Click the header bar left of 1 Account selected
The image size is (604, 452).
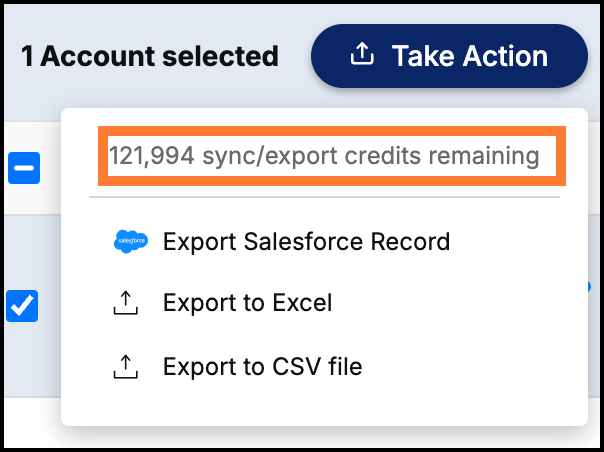pyautogui.click(x=12, y=56)
